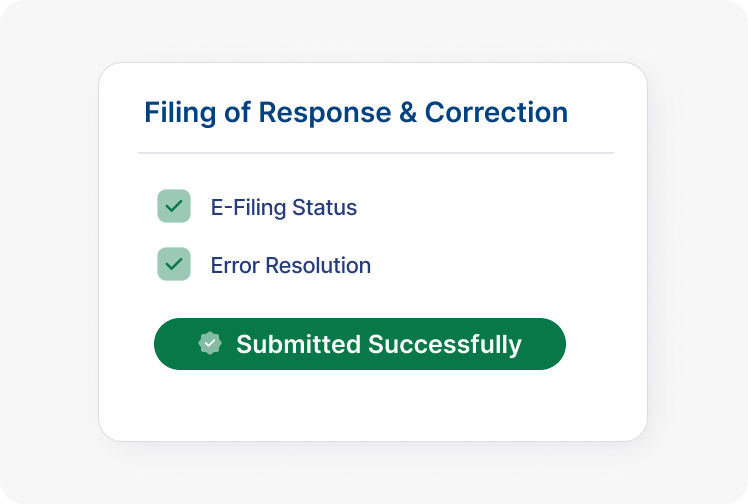Image resolution: width=748 pixels, height=504 pixels.
Task: Click the Filing of Response & Correction heading
Action: click(355, 112)
